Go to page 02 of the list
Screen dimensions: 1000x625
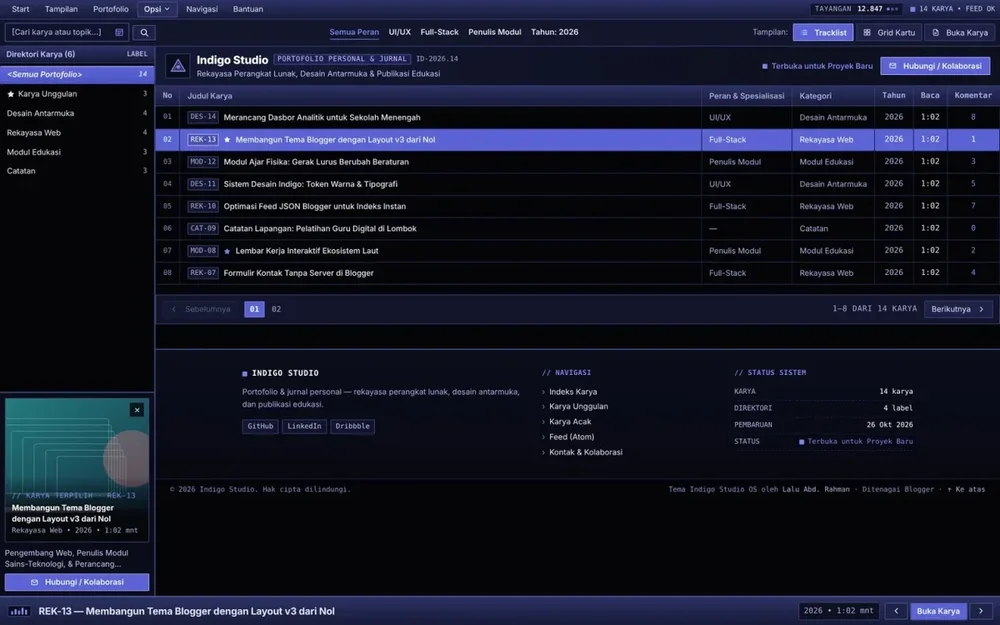pyautogui.click(x=276, y=309)
